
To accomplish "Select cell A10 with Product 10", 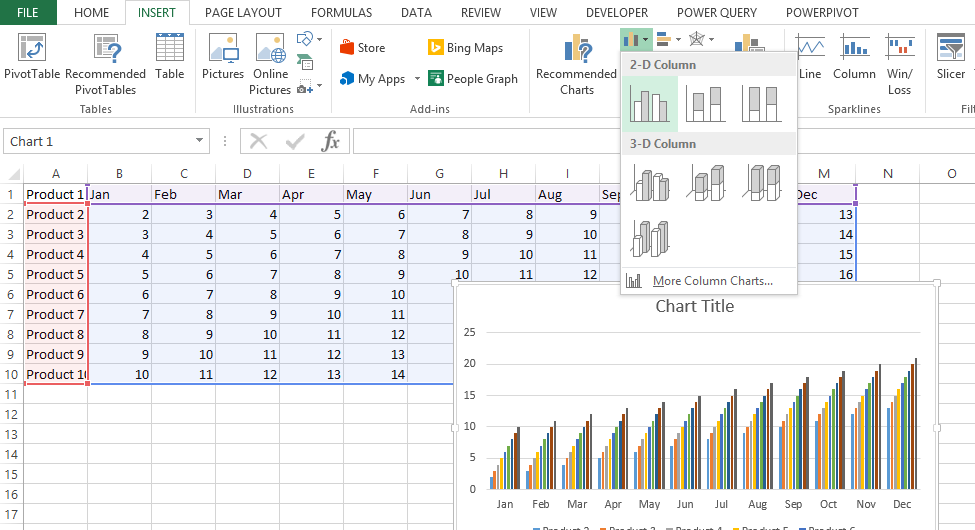I will point(55,374).
